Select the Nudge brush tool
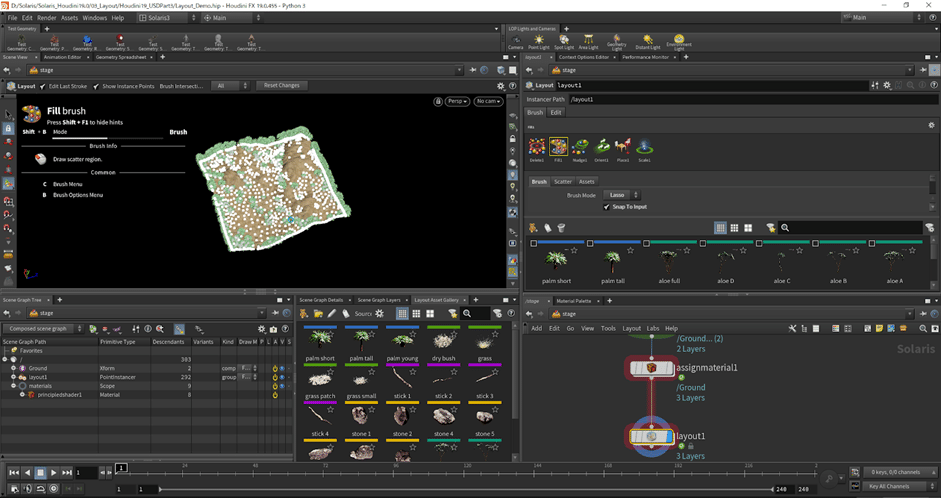The image size is (941, 498). [x=580, y=147]
